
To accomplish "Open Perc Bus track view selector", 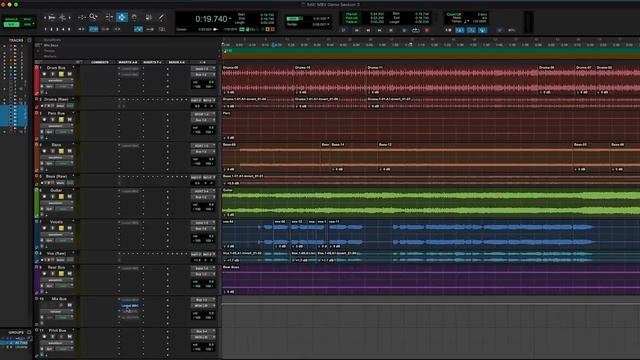I will point(57,126).
